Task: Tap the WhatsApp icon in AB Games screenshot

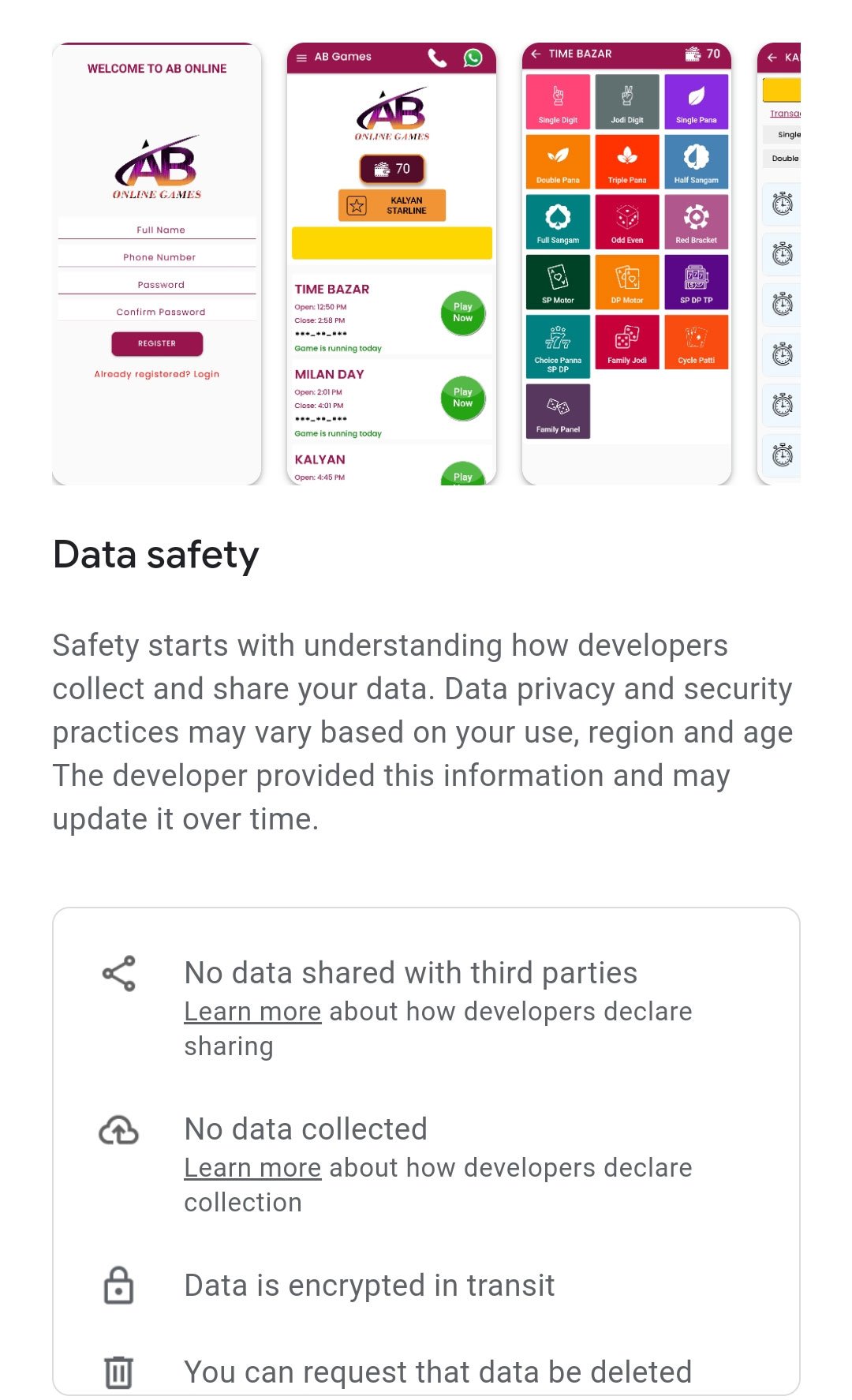Action: tap(473, 58)
